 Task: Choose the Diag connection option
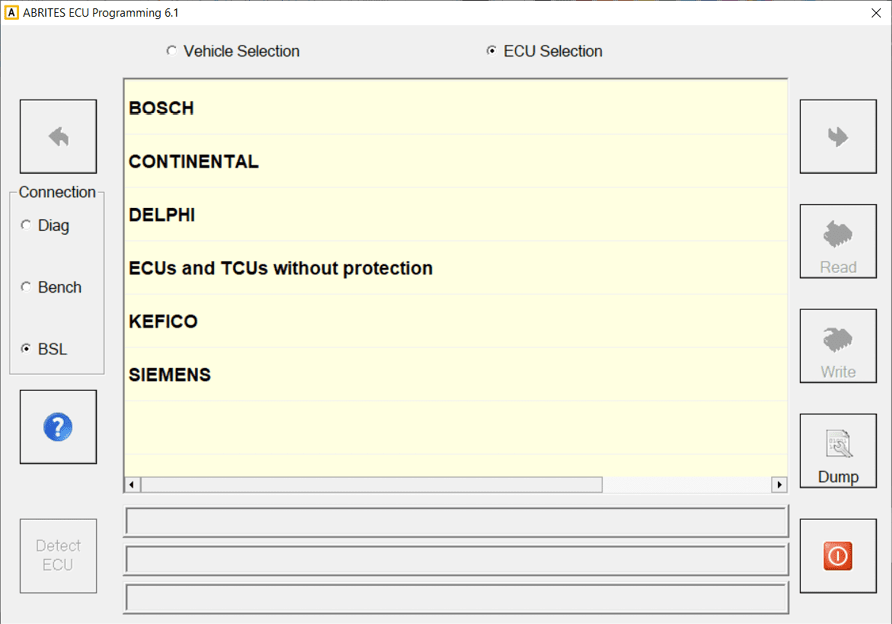pyautogui.click(x=26, y=226)
